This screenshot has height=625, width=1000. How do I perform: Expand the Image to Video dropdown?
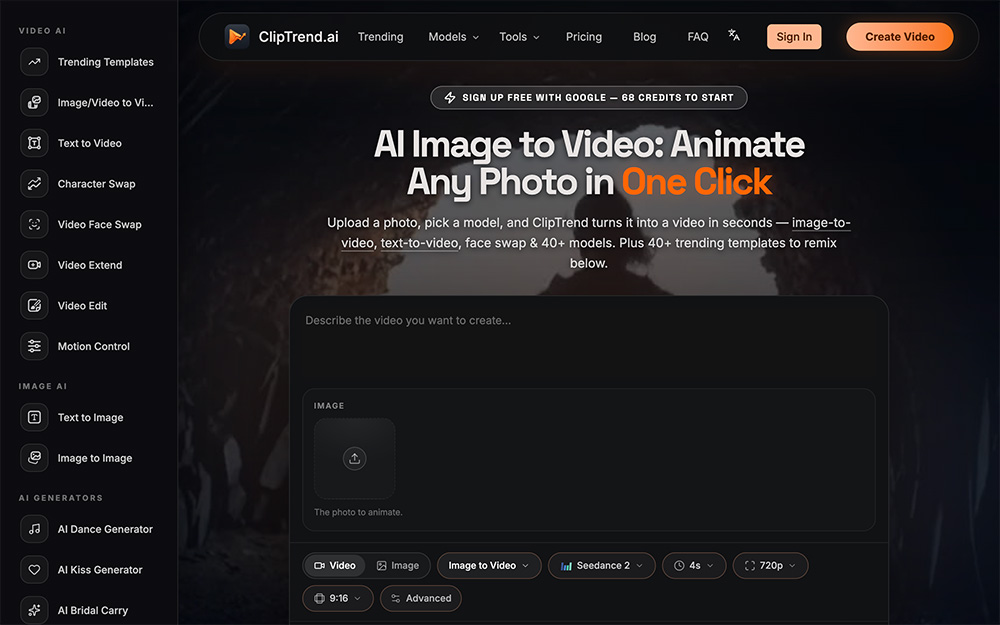[x=489, y=566]
